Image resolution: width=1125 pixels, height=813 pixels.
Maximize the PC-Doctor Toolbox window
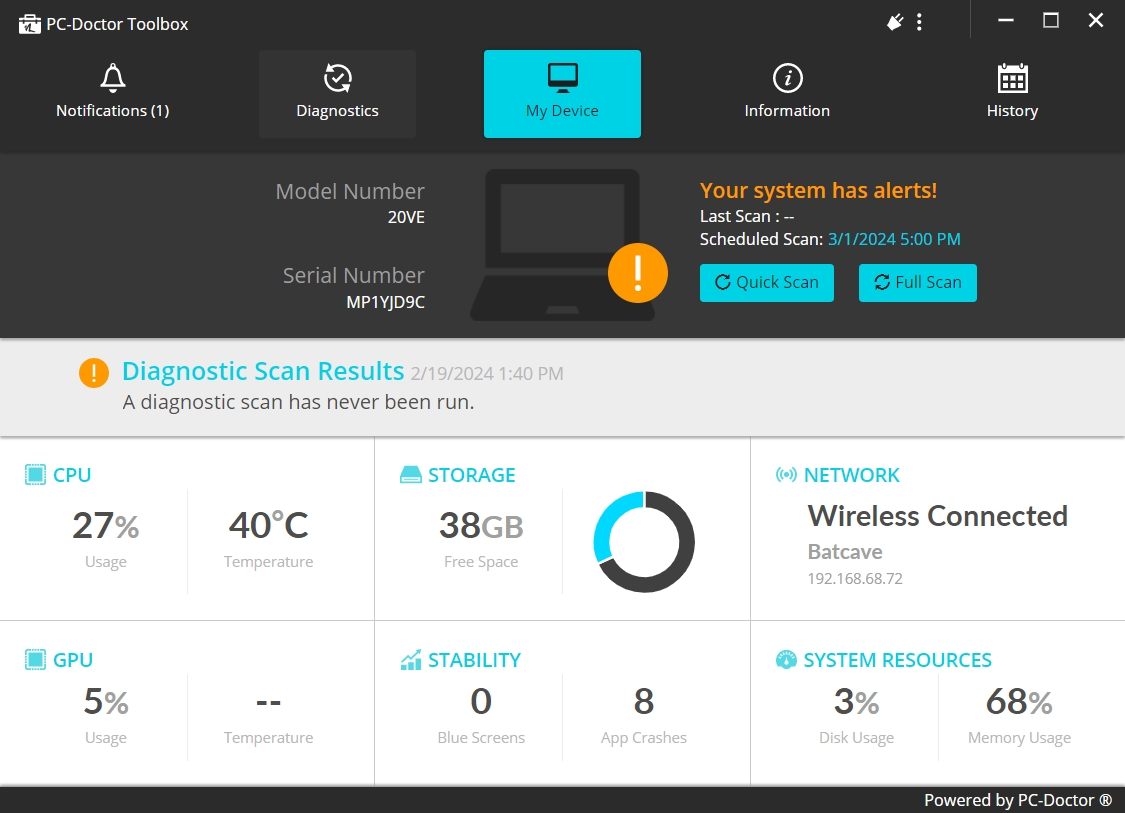[x=1050, y=20]
